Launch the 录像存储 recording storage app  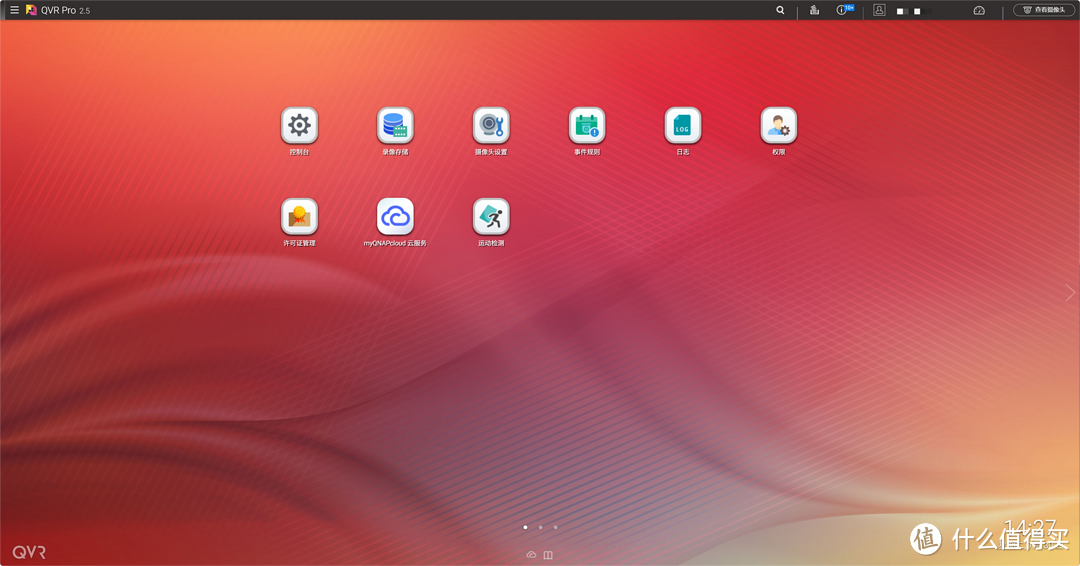pyautogui.click(x=395, y=126)
